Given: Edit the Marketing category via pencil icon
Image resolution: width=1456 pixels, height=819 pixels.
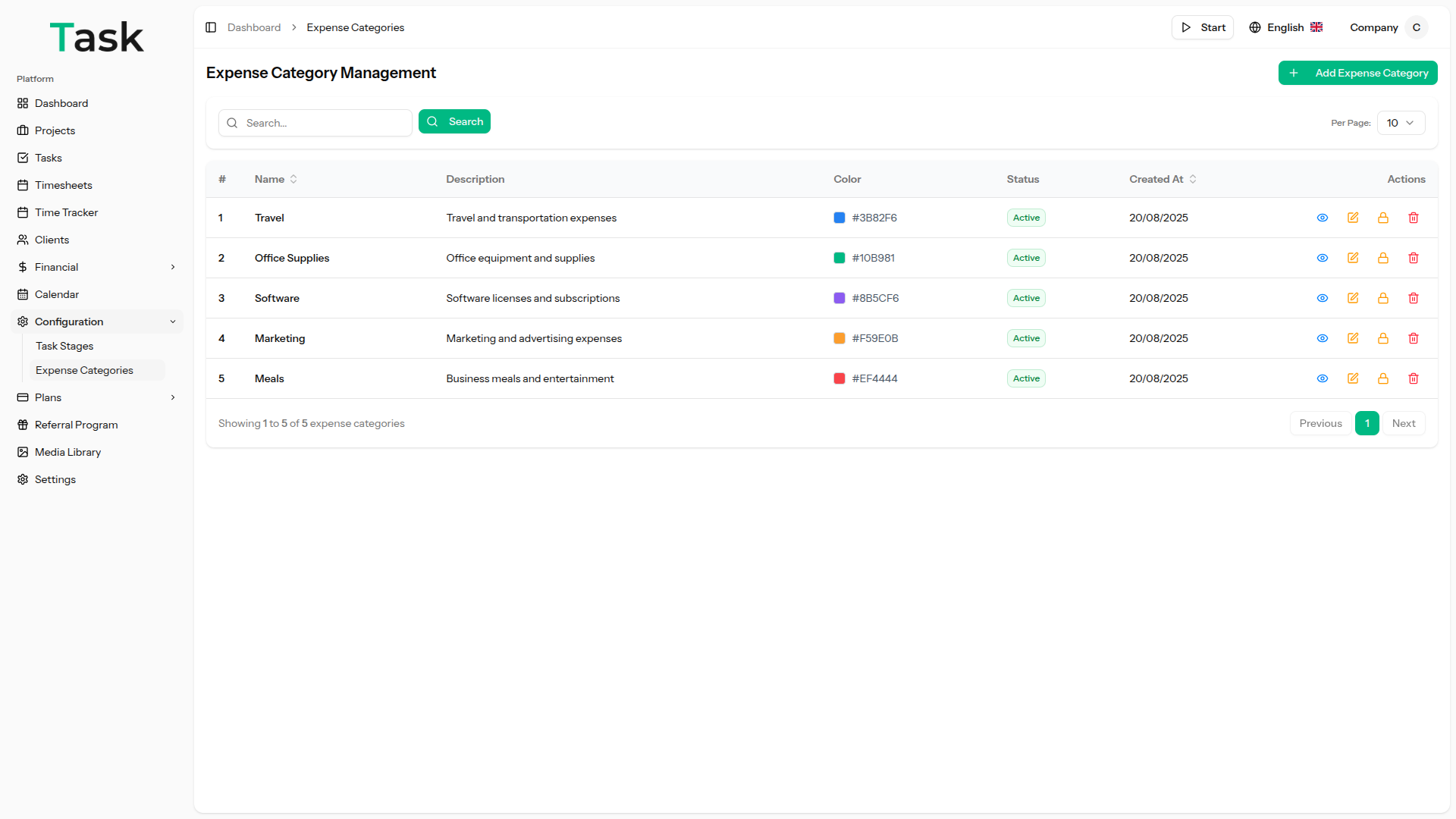Looking at the screenshot, I should pos(1353,338).
